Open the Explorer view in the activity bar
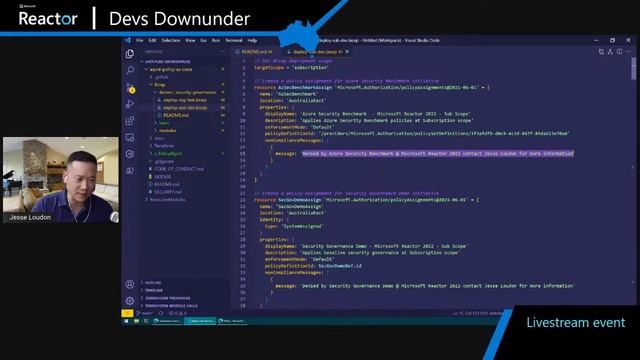The height and width of the screenshot is (360, 640). 130,54
